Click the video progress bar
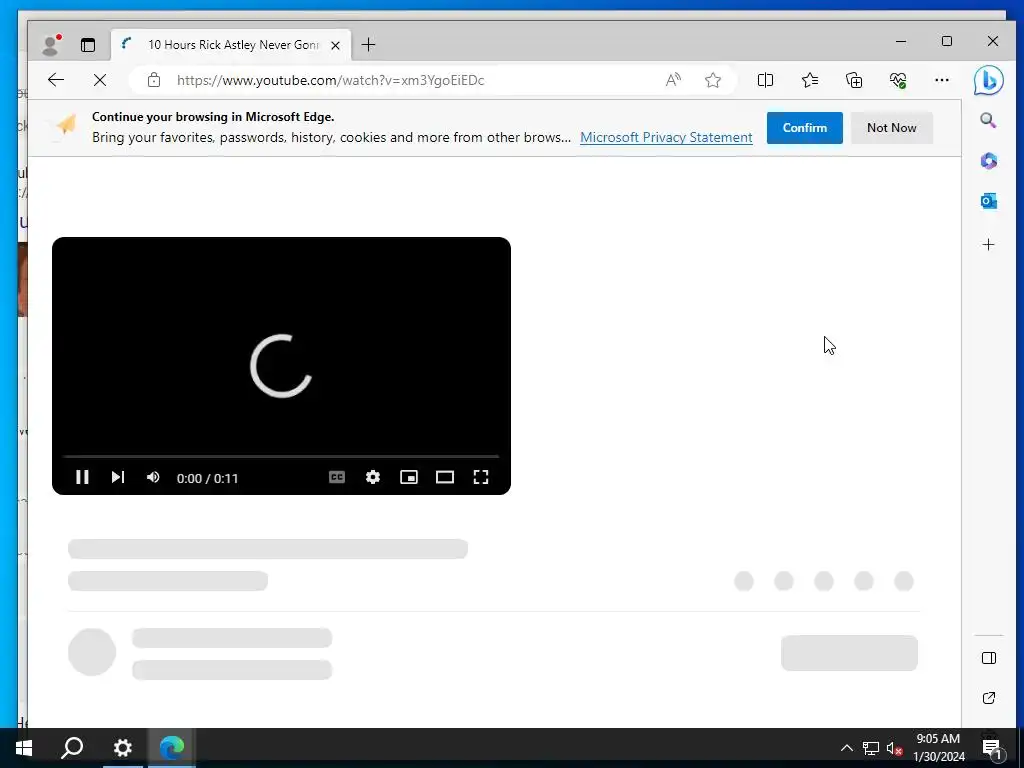This screenshot has width=1024, height=768. pyautogui.click(x=281, y=456)
